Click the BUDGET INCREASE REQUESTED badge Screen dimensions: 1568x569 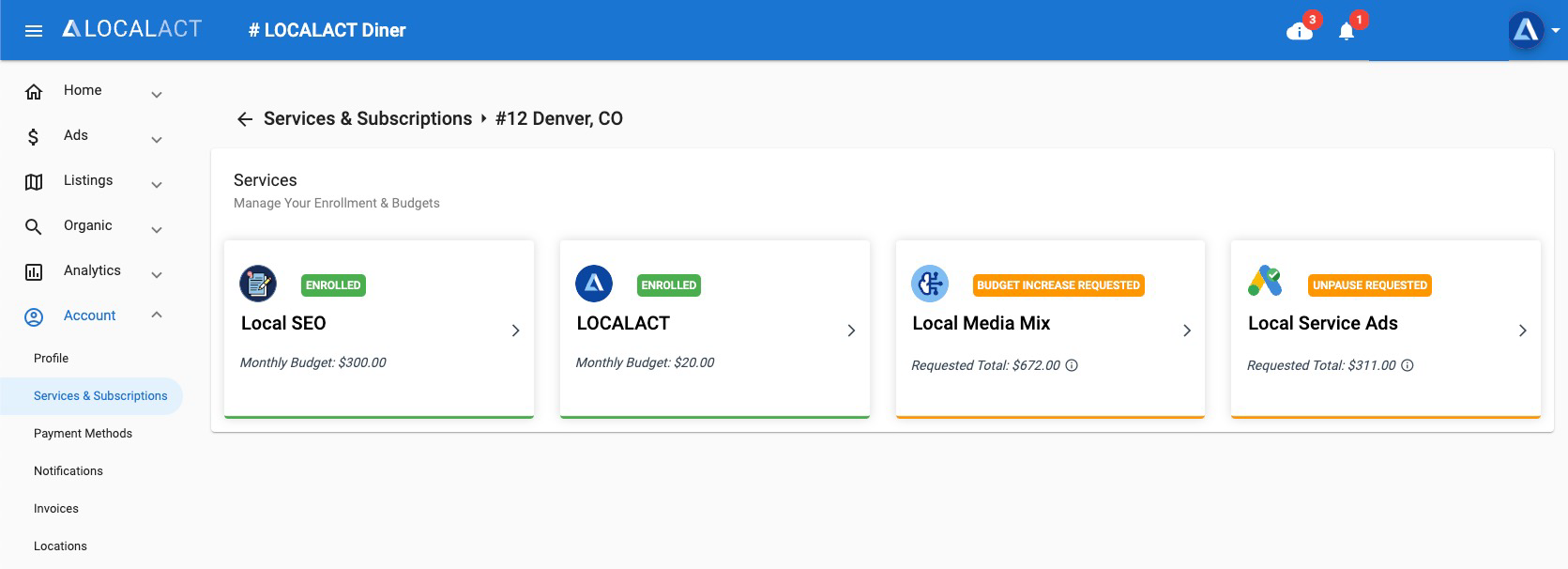(x=1058, y=285)
